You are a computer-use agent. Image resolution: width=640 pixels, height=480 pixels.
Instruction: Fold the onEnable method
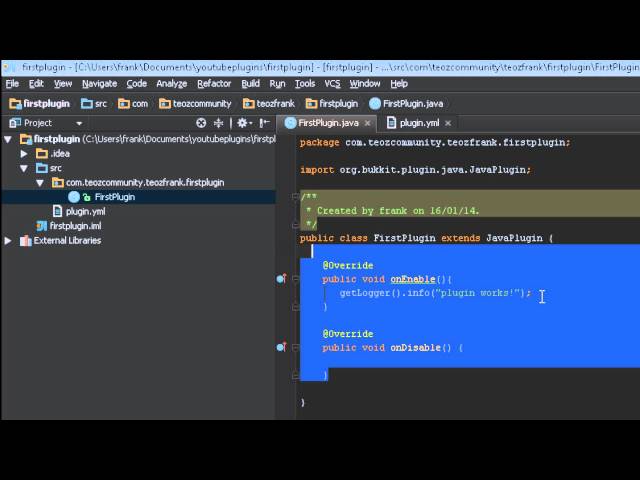click(x=296, y=279)
